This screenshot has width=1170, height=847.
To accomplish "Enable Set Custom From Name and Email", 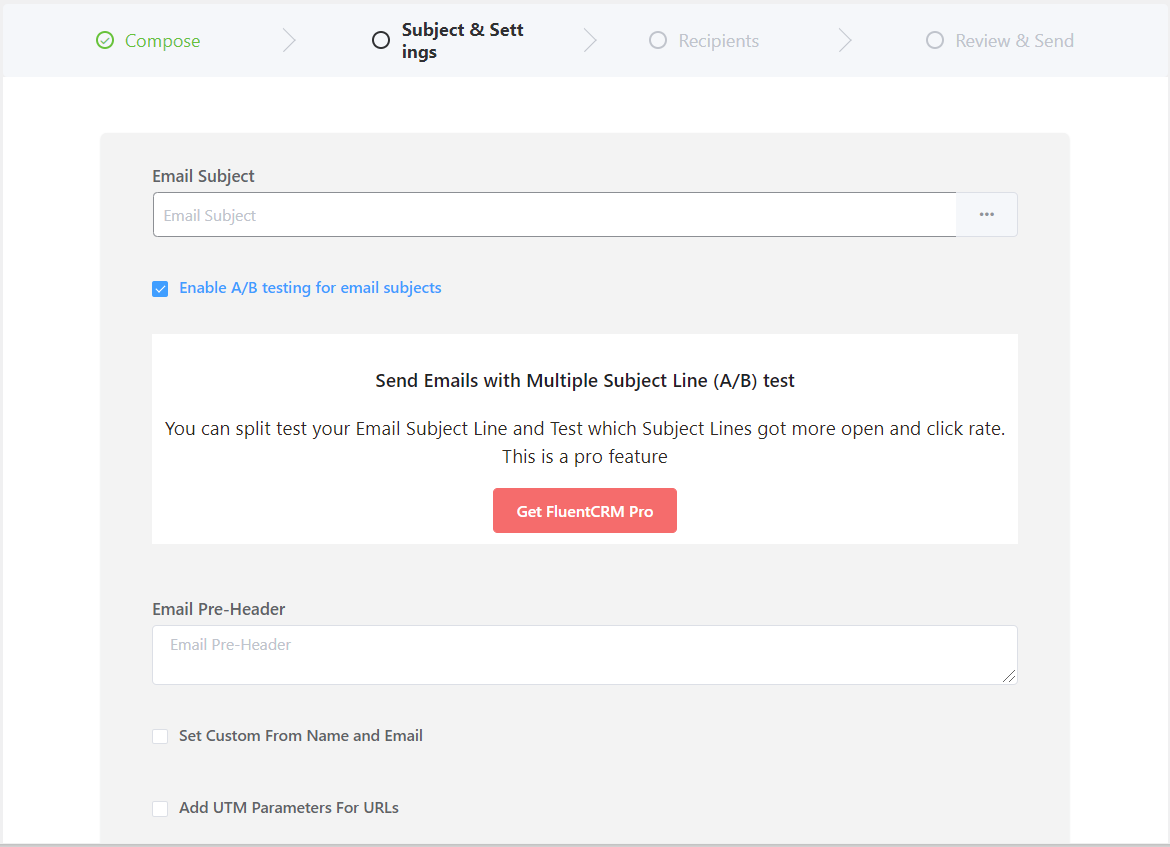I will coord(160,736).
